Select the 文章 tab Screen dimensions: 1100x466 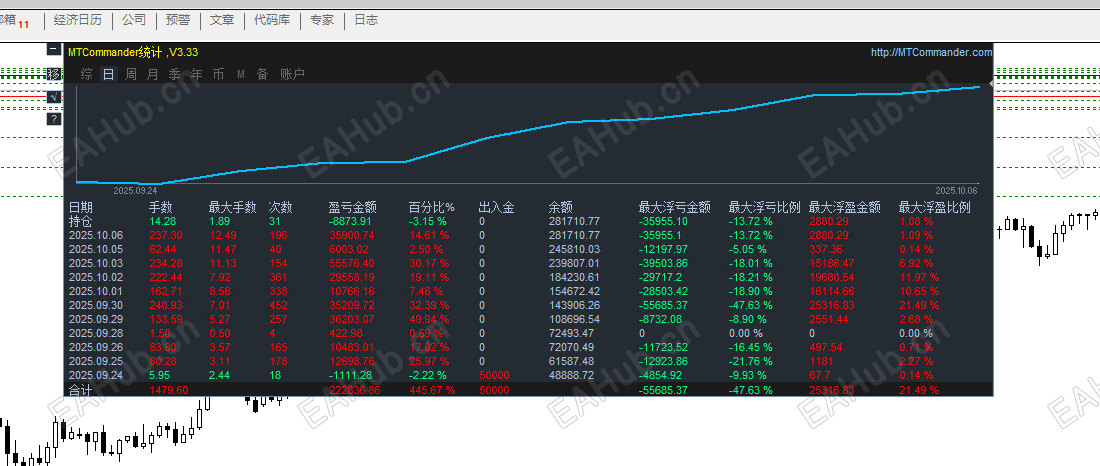pos(222,20)
